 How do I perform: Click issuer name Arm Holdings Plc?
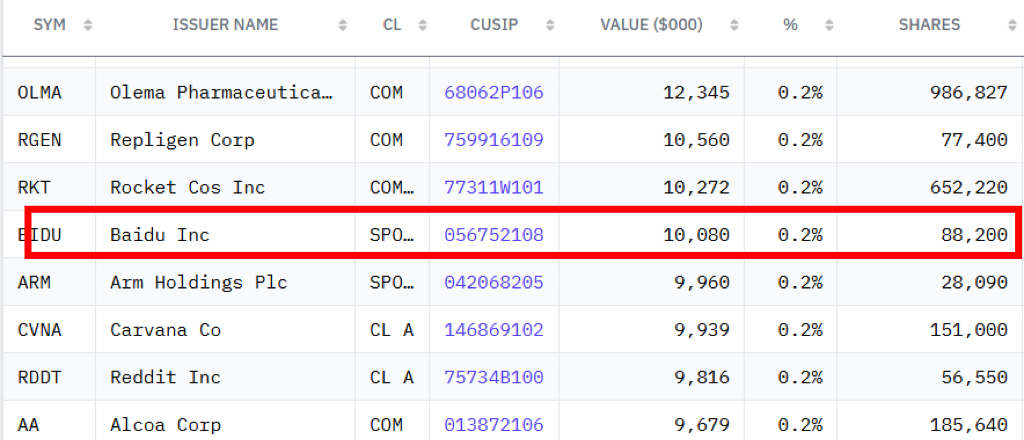pos(199,282)
